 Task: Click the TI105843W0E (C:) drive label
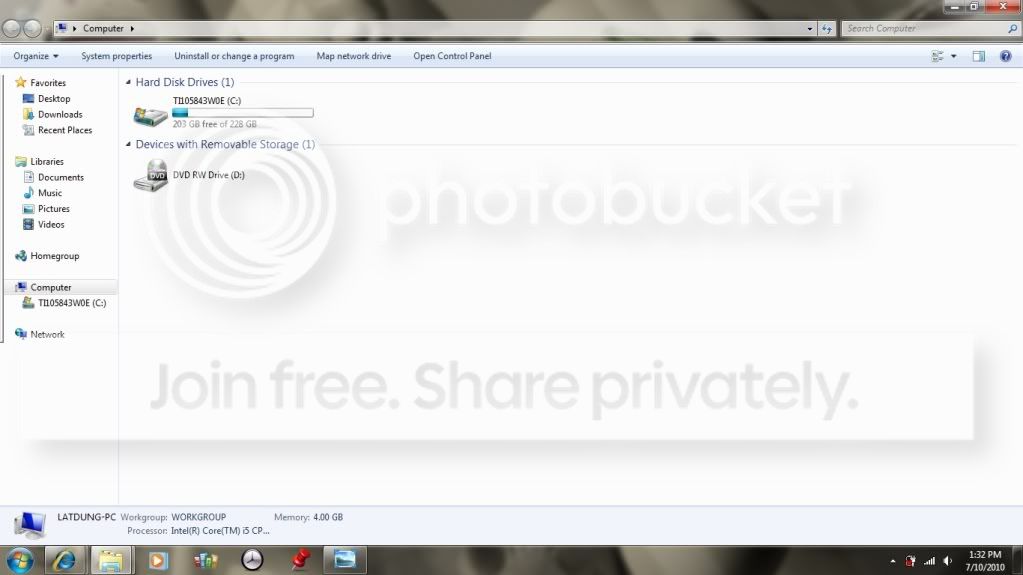[x=207, y=101]
